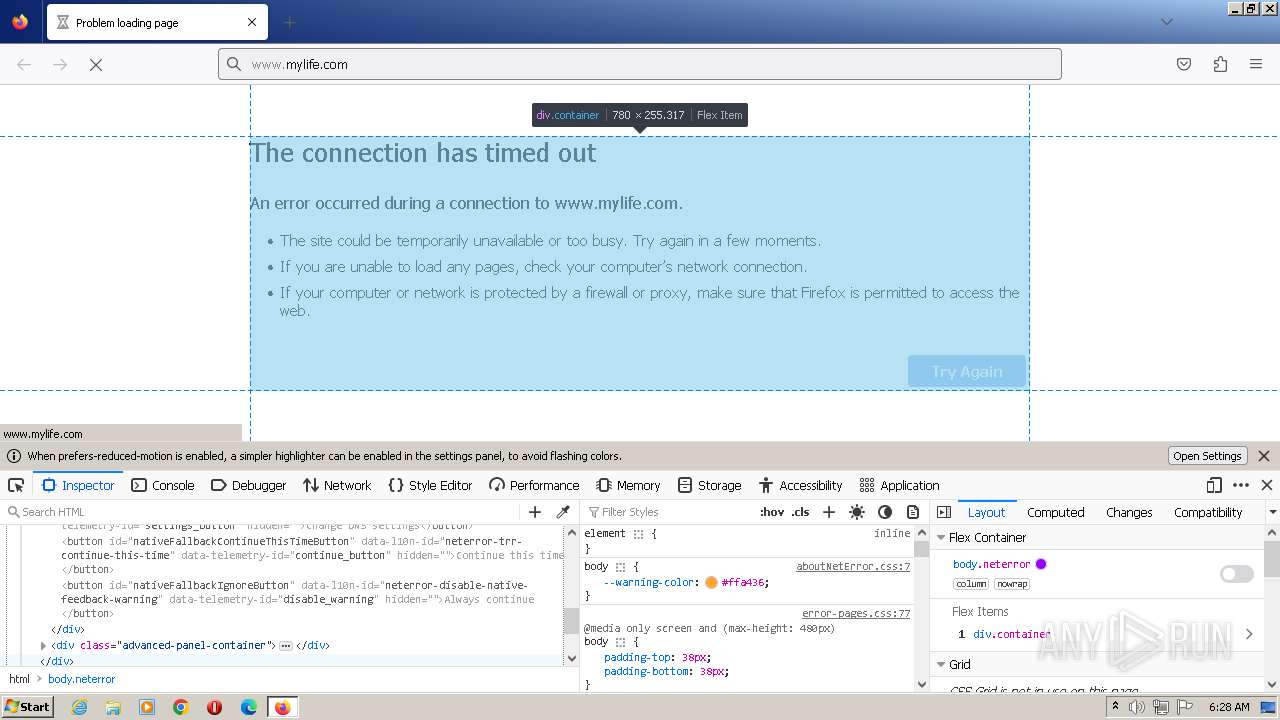Open the Memory panel

pos(628,485)
